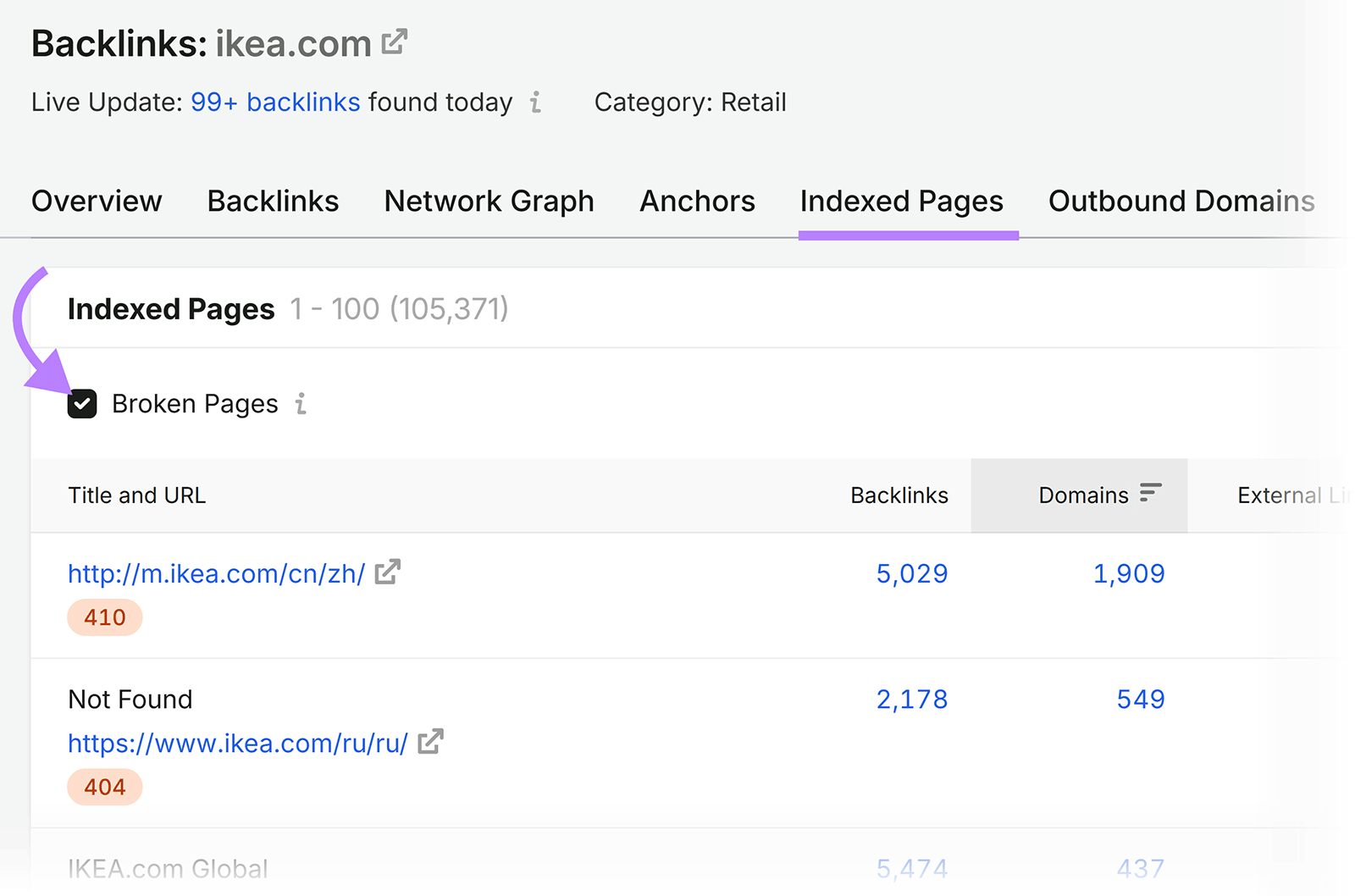The image size is (1355, 896).
Task: Click the Not Found page title
Action: pyautogui.click(x=130, y=700)
